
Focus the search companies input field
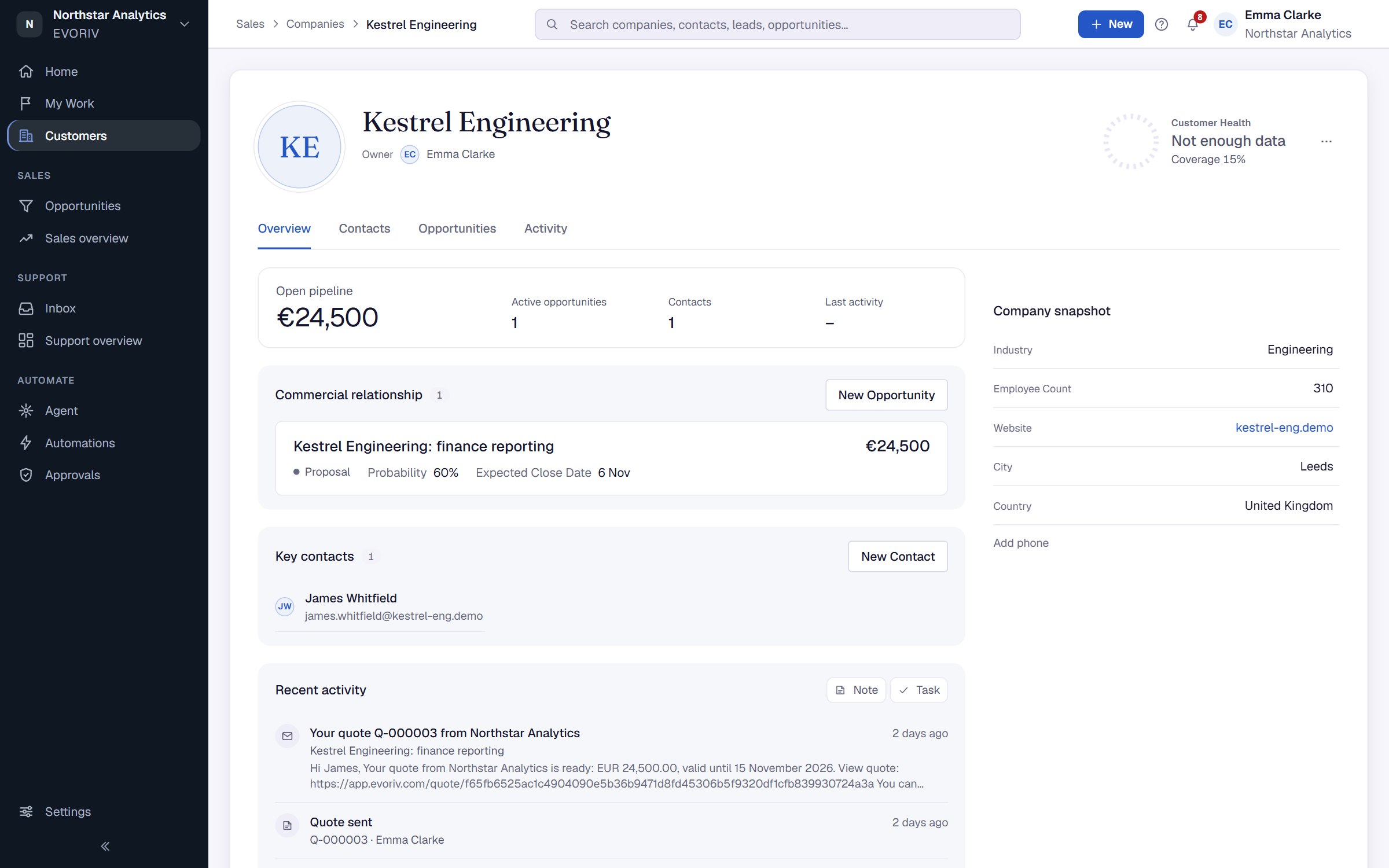click(777, 24)
